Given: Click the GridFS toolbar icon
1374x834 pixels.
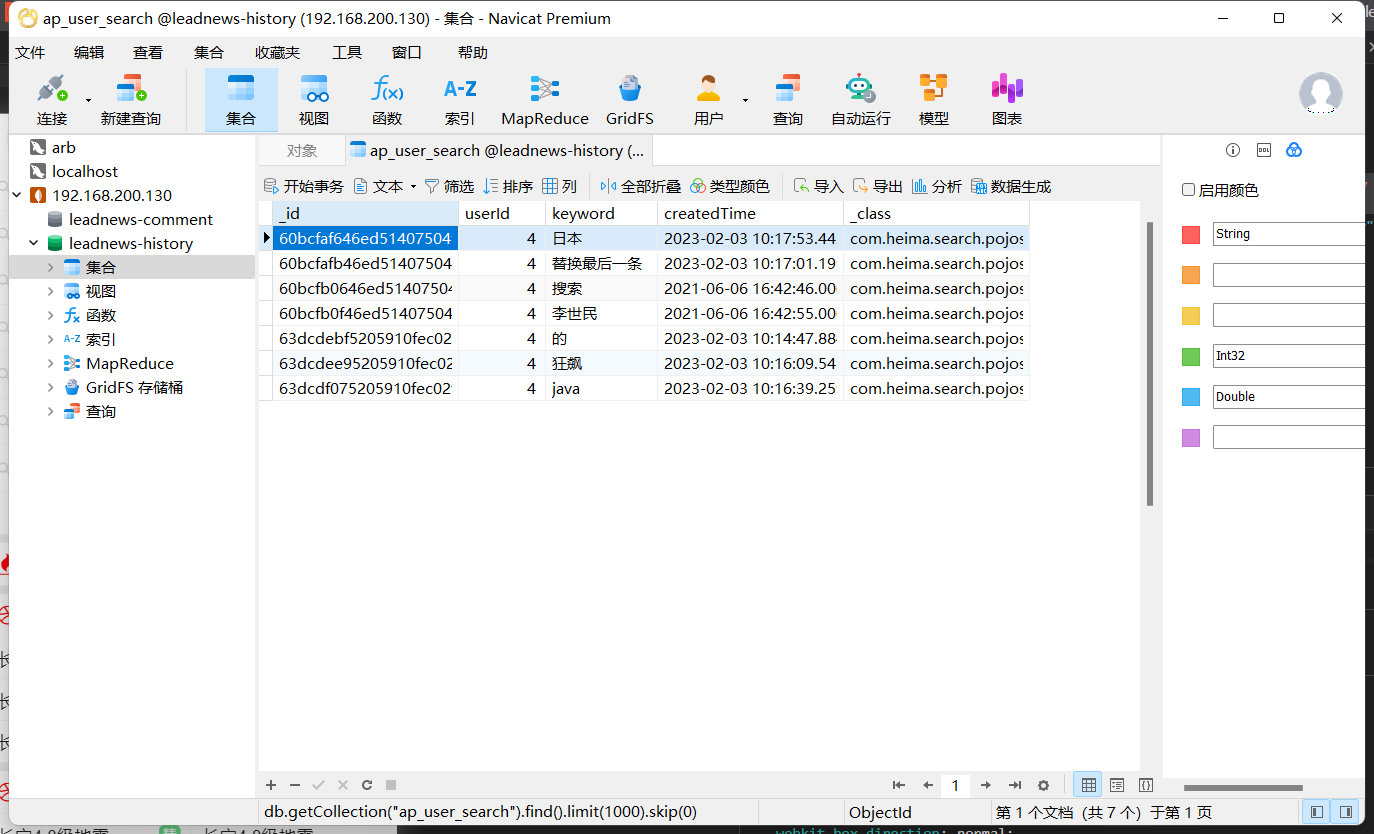Looking at the screenshot, I should click(x=630, y=99).
